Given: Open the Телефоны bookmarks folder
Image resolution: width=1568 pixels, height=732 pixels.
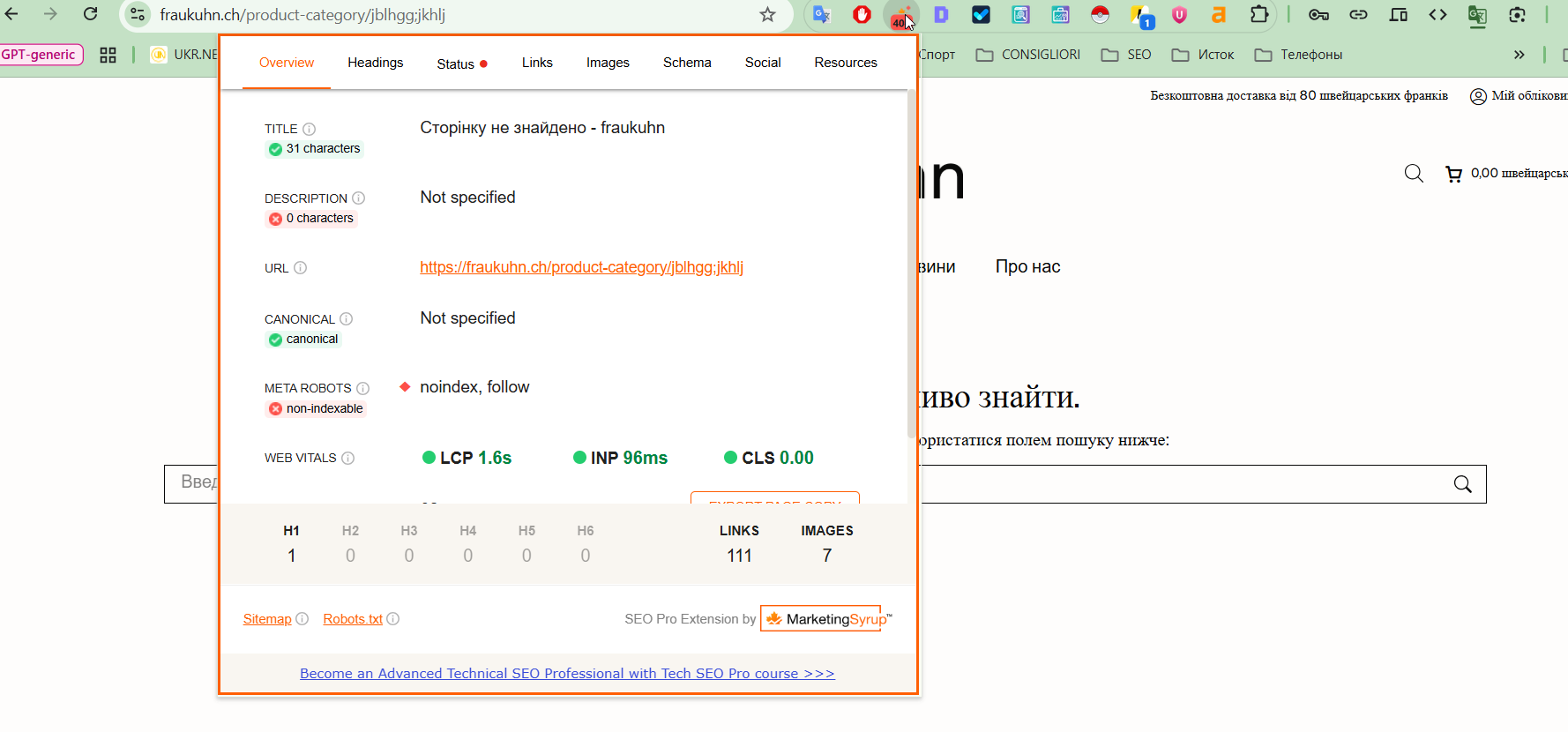Looking at the screenshot, I should pos(1298,55).
